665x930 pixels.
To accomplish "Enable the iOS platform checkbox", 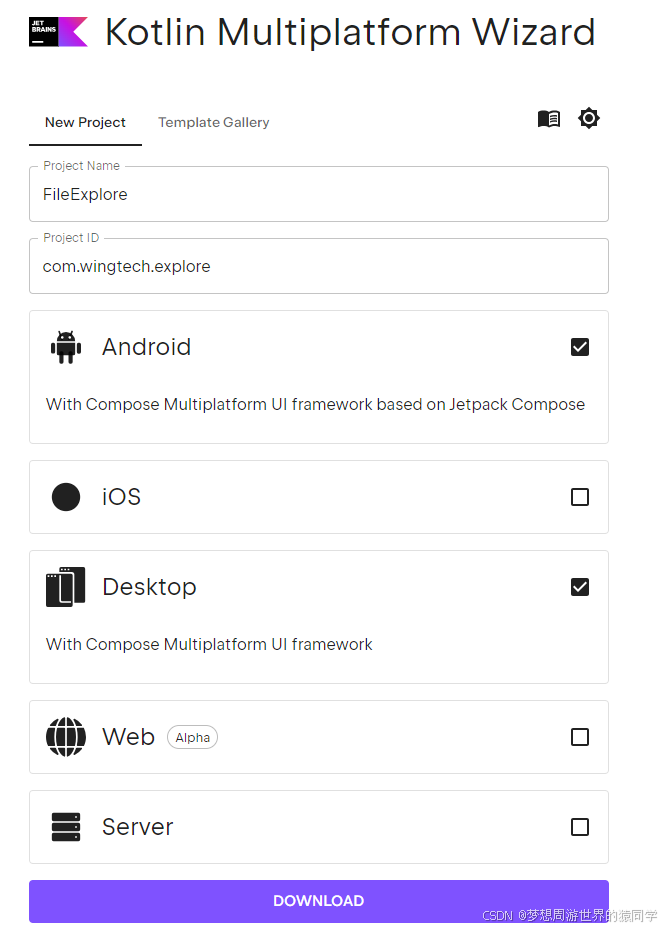I will 580,497.
